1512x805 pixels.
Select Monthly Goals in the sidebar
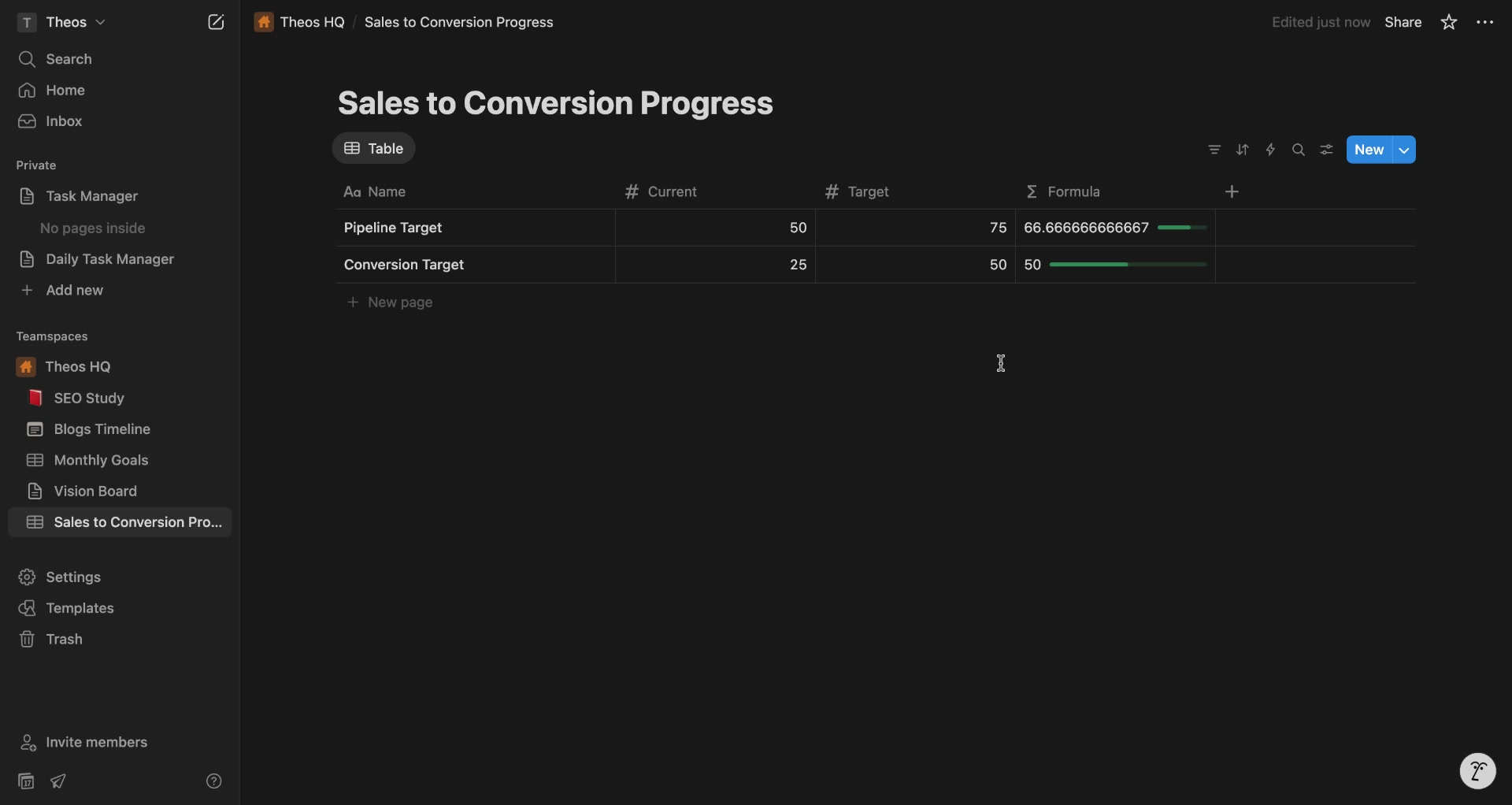99,460
